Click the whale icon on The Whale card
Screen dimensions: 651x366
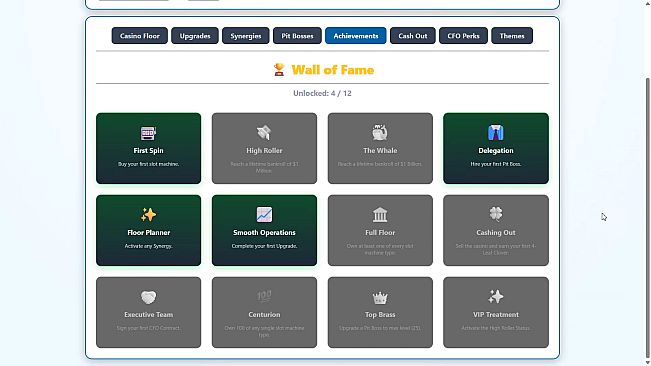pos(380,133)
